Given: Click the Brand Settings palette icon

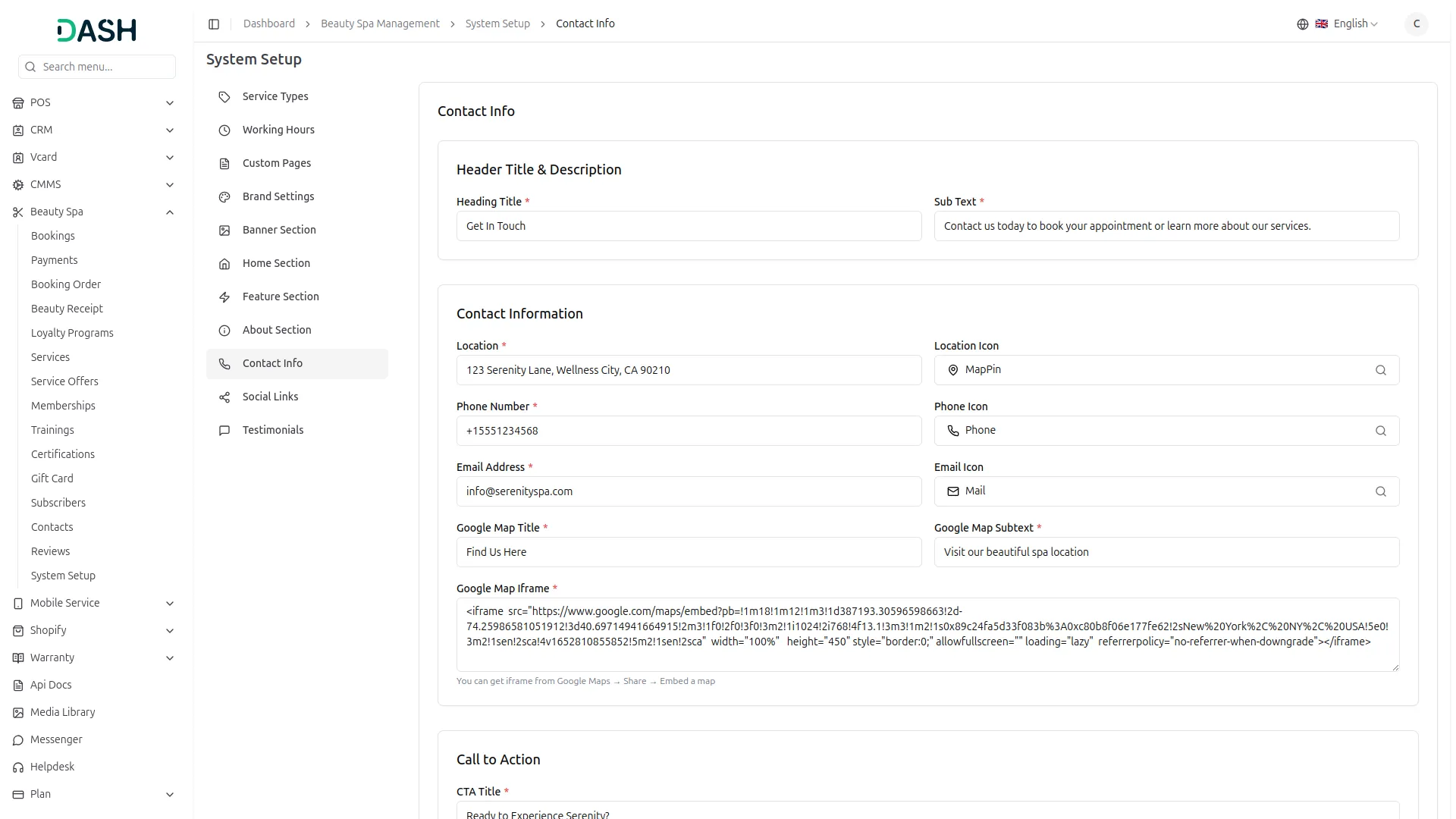Looking at the screenshot, I should 224,197.
